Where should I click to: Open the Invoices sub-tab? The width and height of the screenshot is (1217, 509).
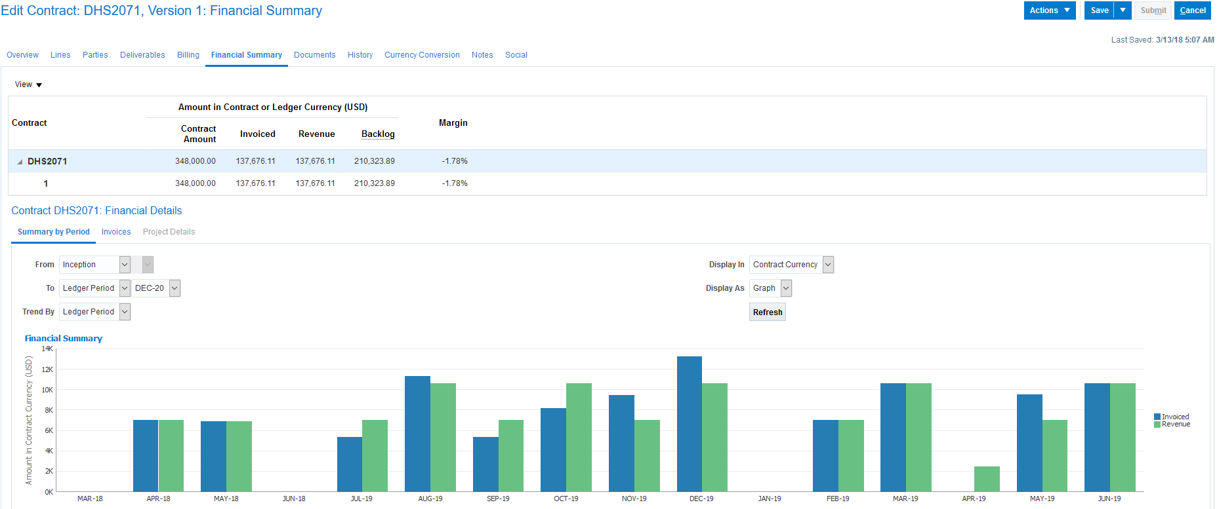click(x=116, y=232)
